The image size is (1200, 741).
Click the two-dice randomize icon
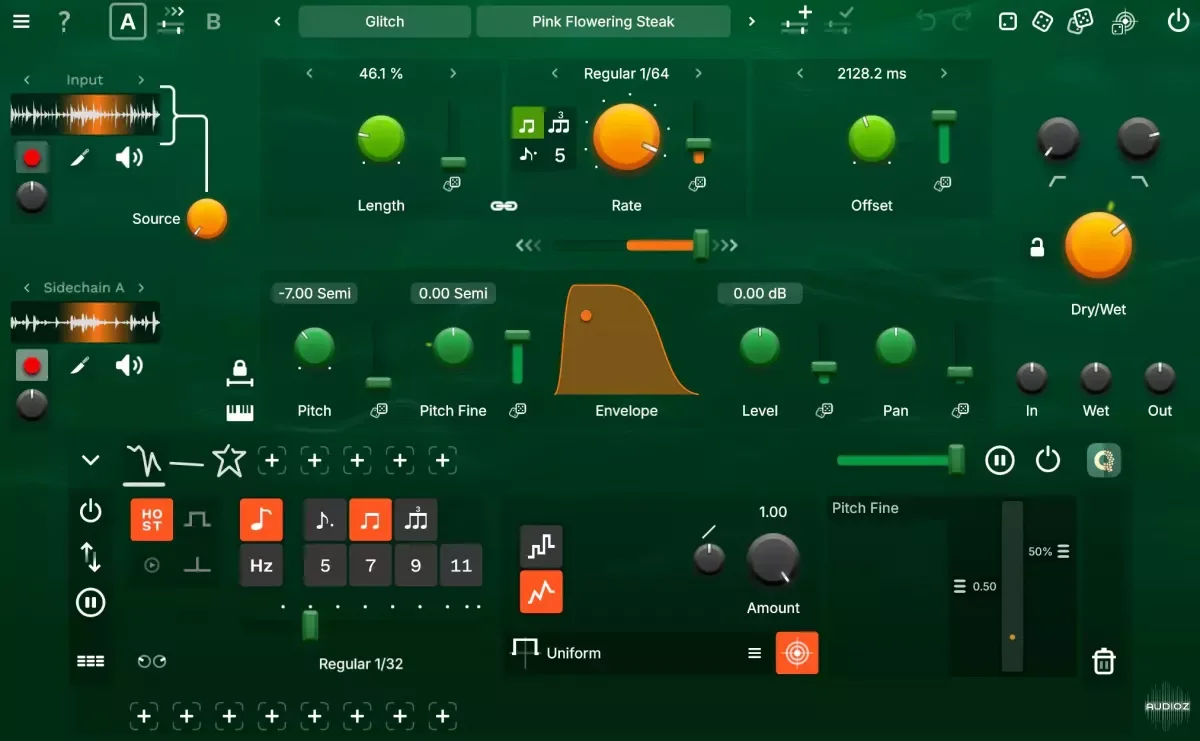1043,21
